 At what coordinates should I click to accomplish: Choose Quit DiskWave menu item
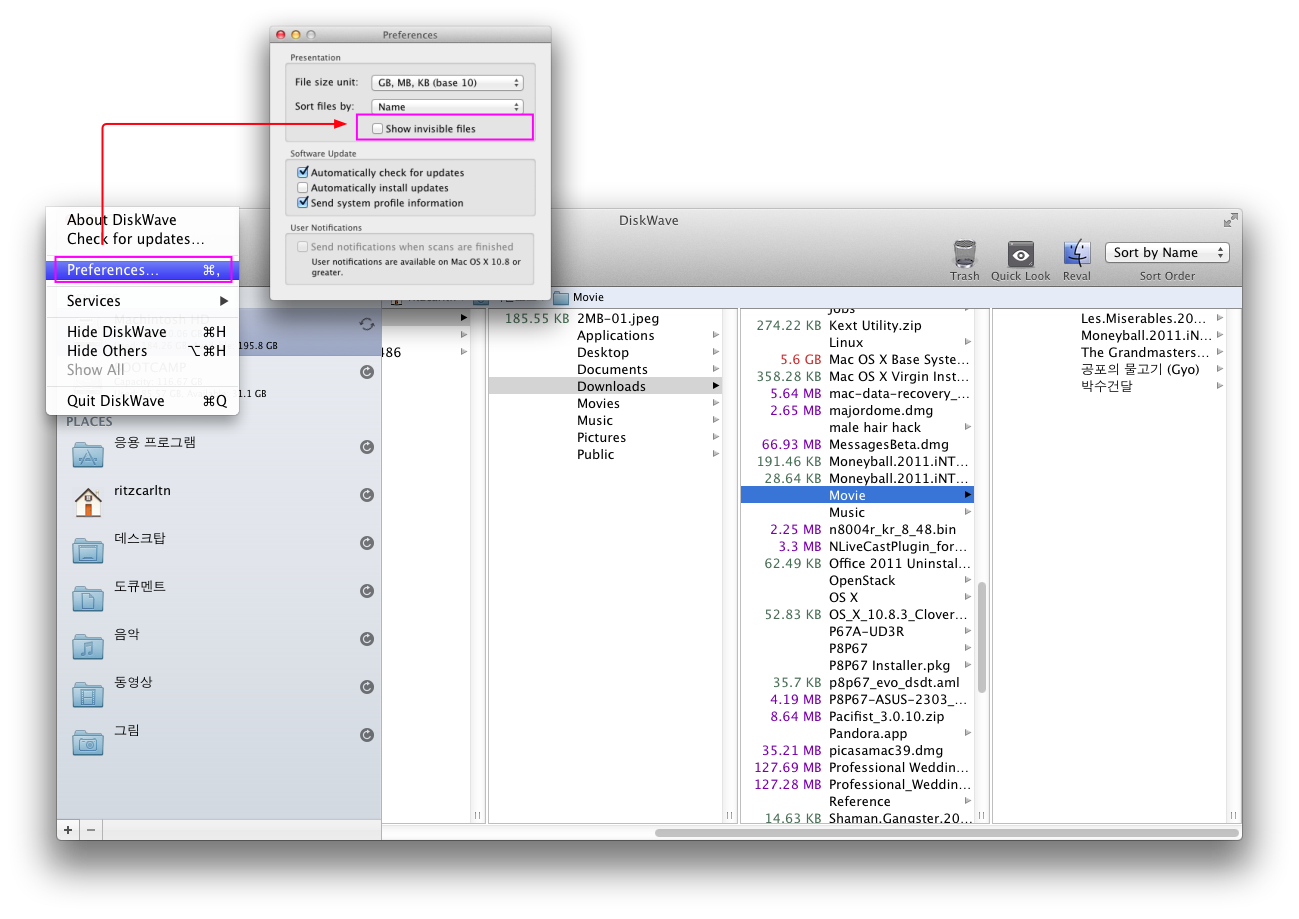click(x=143, y=401)
